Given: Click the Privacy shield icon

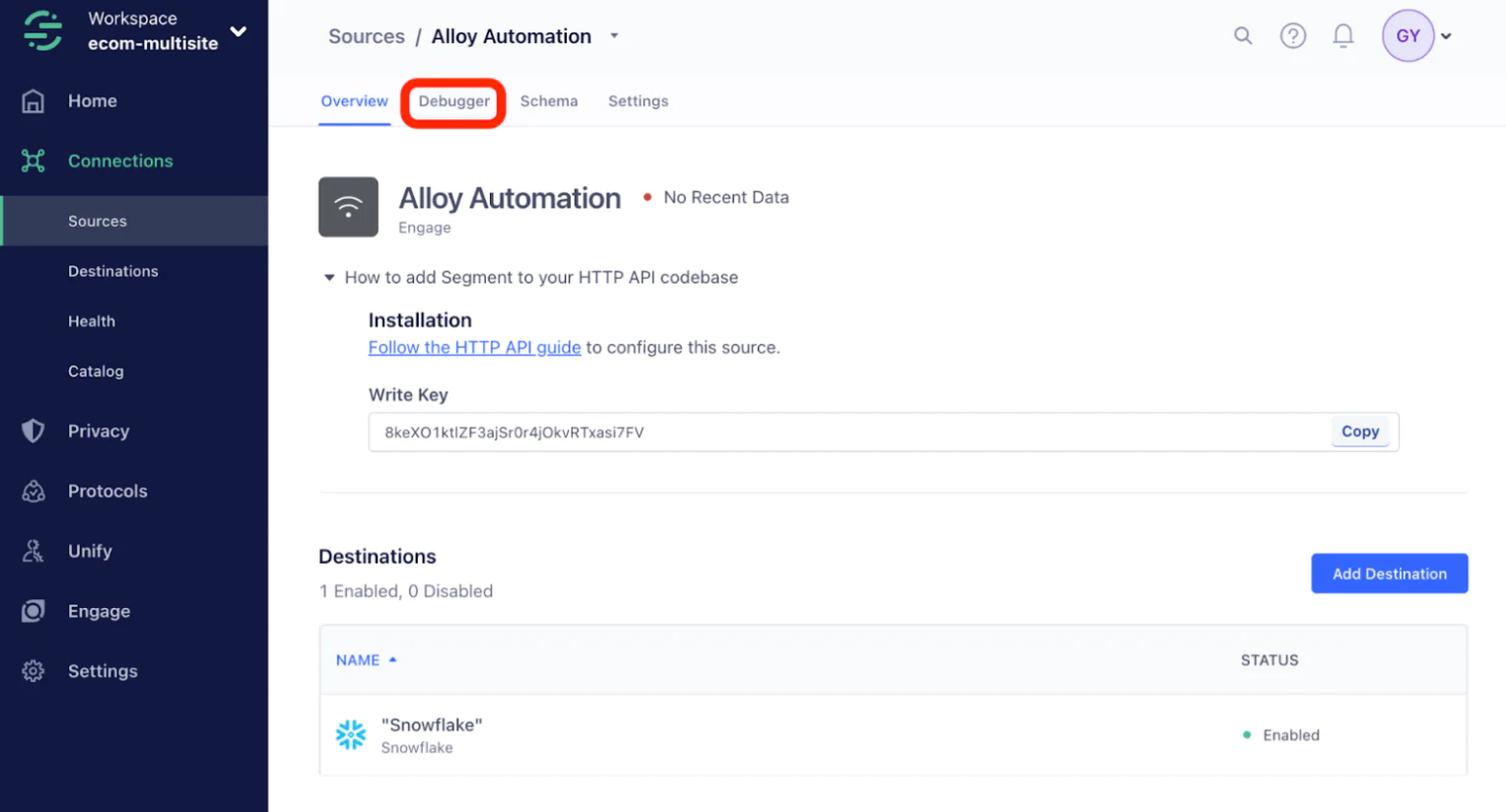Looking at the screenshot, I should (x=34, y=431).
